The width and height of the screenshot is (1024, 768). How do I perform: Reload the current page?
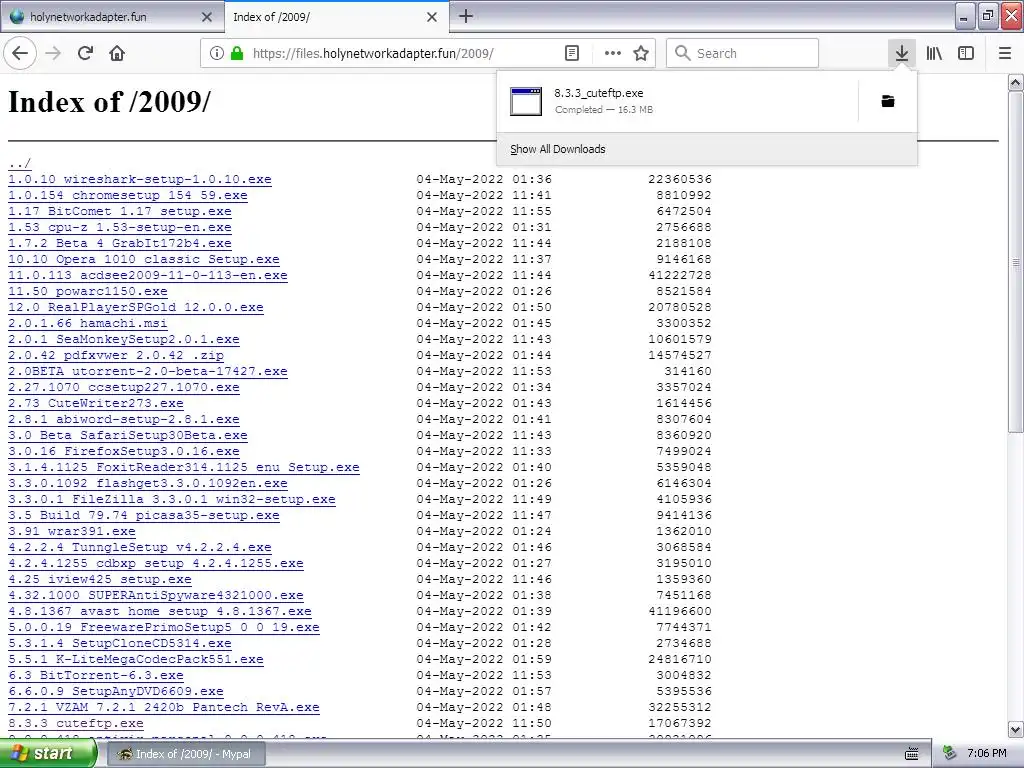[x=85, y=53]
